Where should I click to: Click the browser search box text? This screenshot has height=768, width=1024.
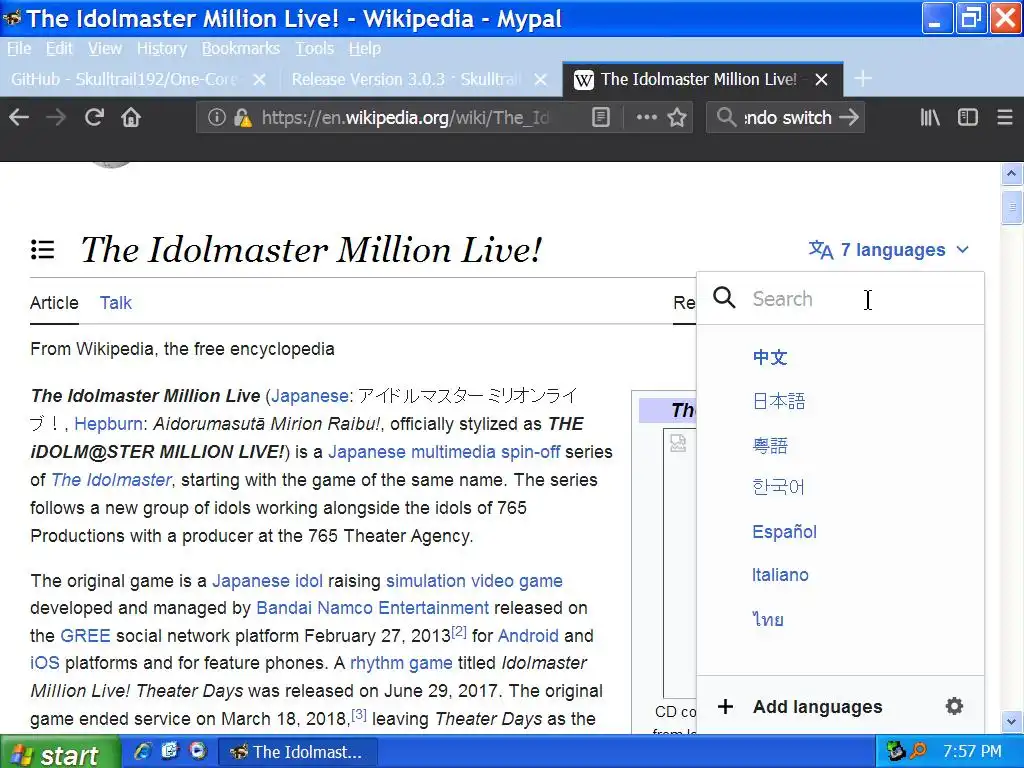click(788, 118)
